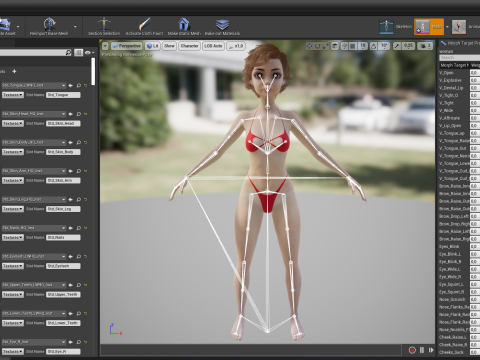Browse to Std_Skin_Arm material asset
480x360 pixels.
[x=79, y=171]
